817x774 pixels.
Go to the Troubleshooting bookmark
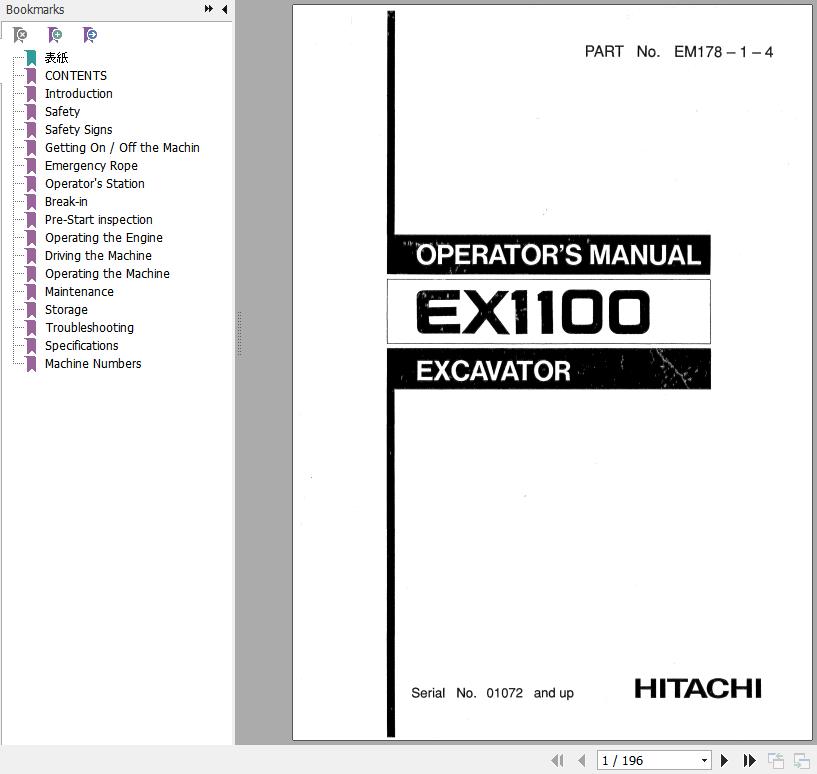(x=89, y=327)
